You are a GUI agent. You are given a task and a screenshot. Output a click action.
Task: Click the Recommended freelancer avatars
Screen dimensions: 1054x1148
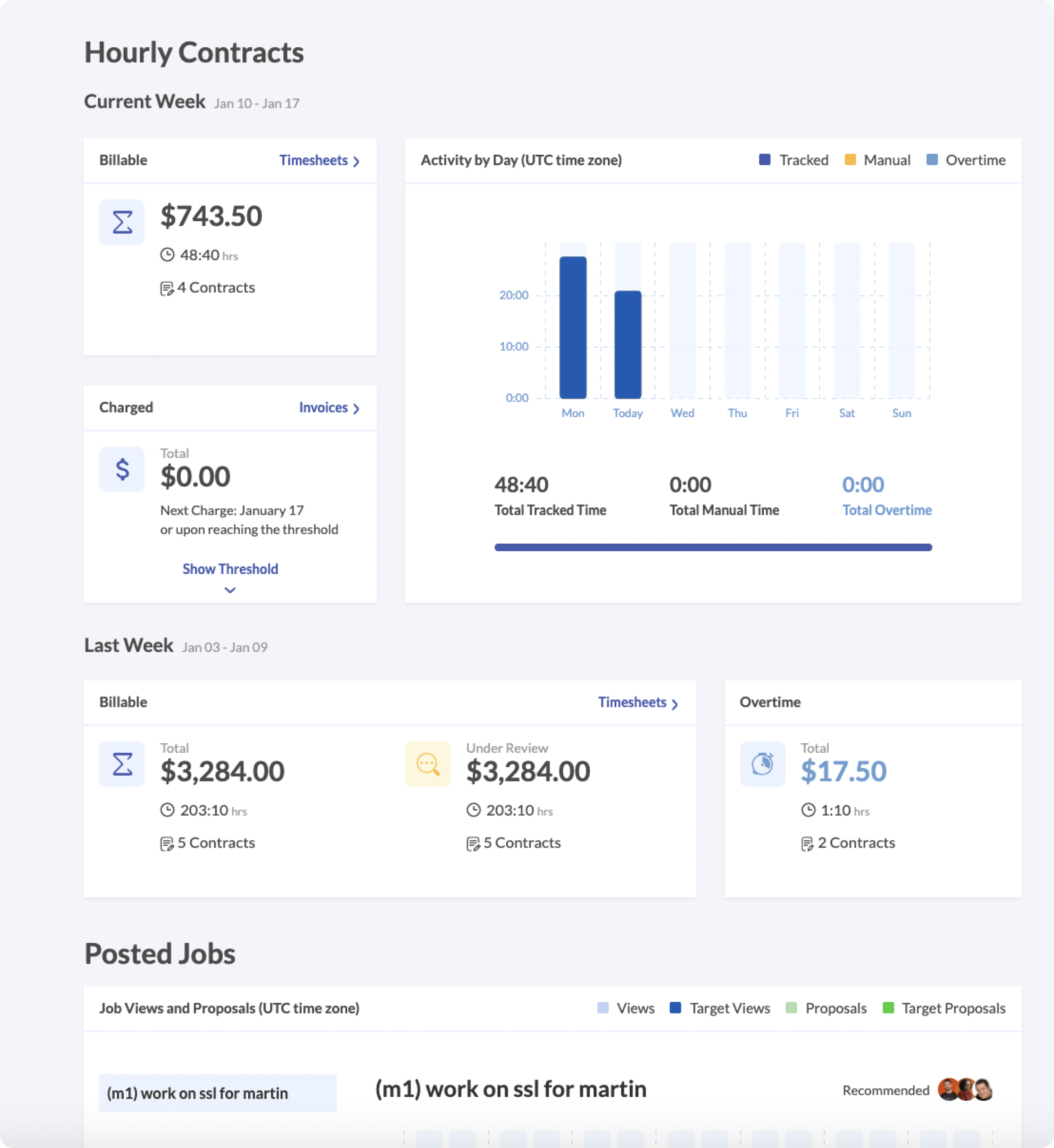pyautogui.click(x=965, y=1089)
